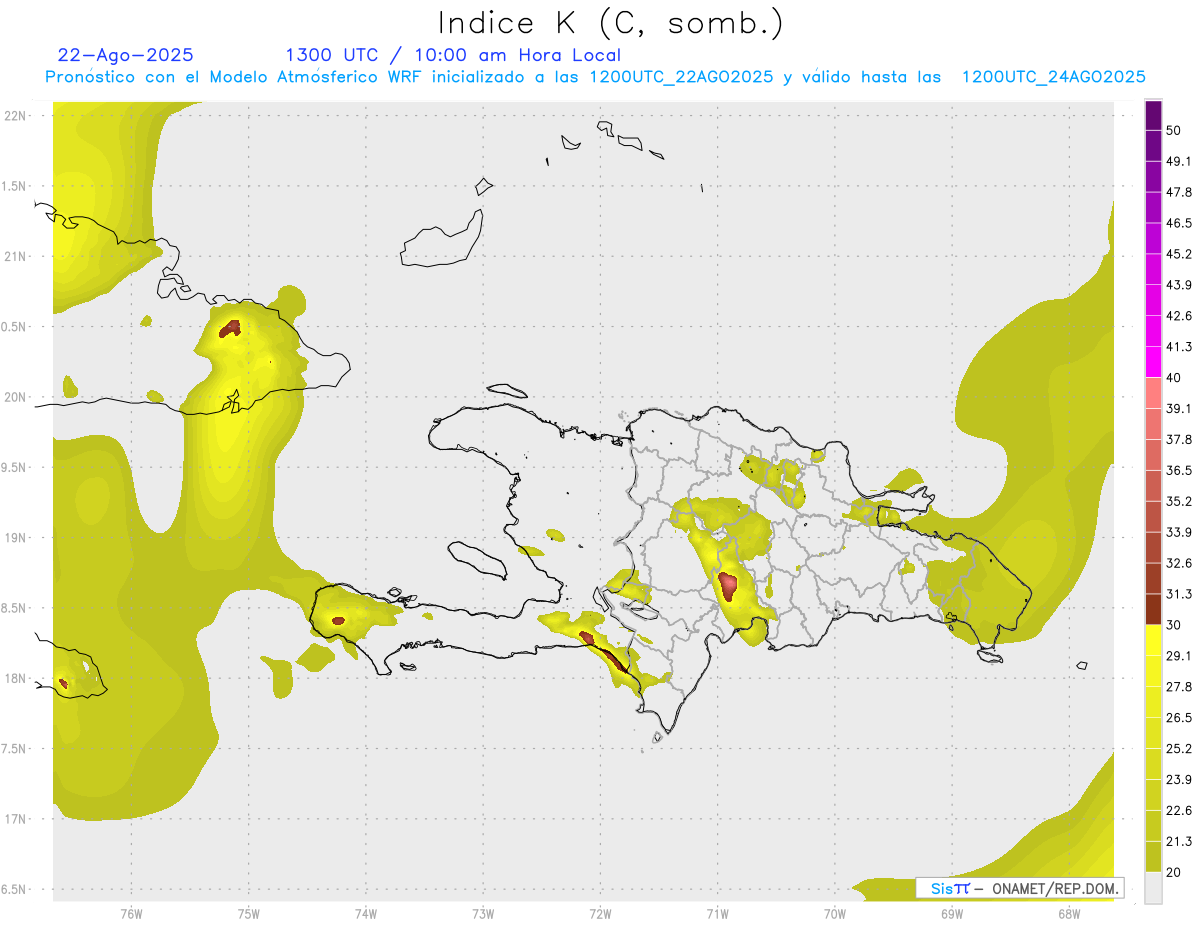The width and height of the screenshot is (1200, 927).
Task: Click the latitude axis label "18N"
Action: pos(17,678)
